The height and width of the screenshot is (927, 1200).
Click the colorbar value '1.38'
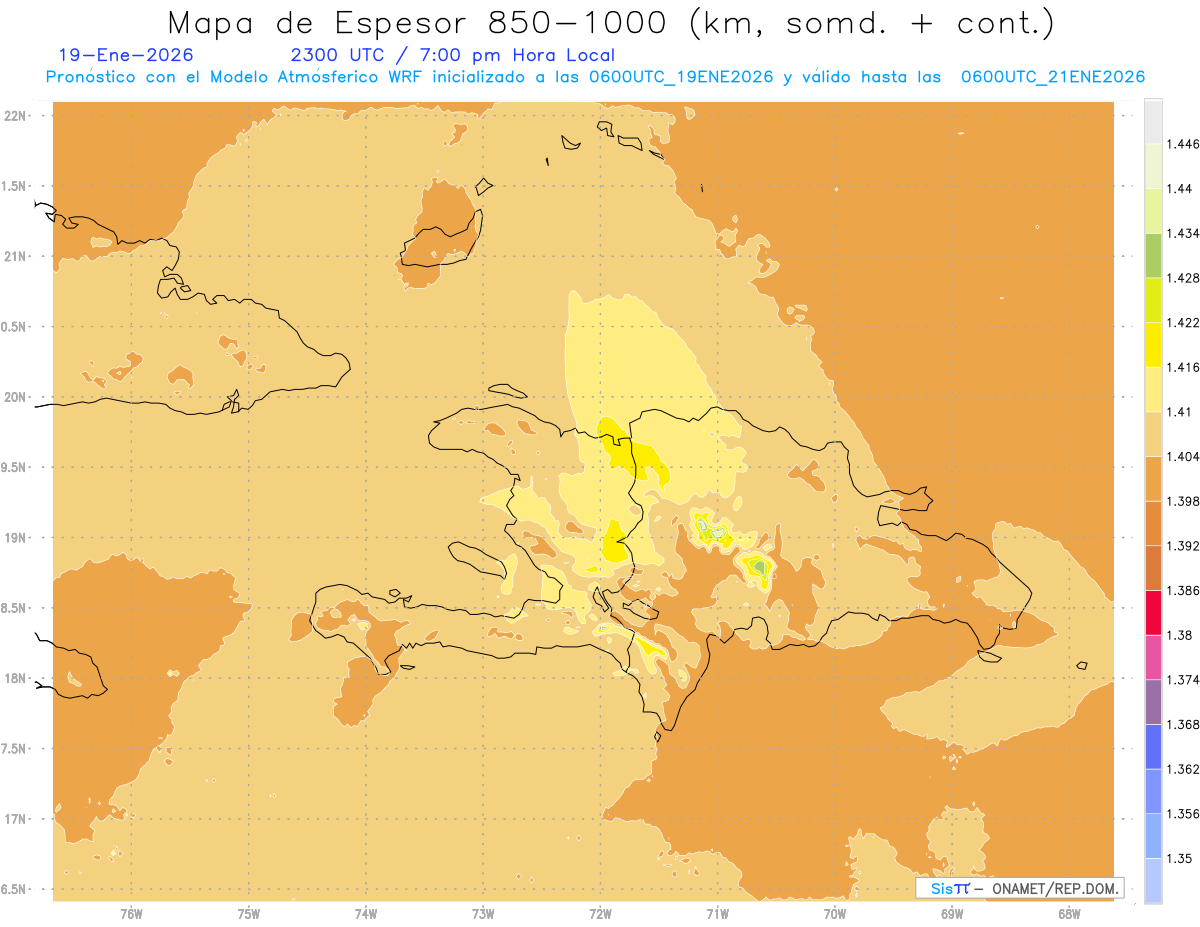[1179, 635]
